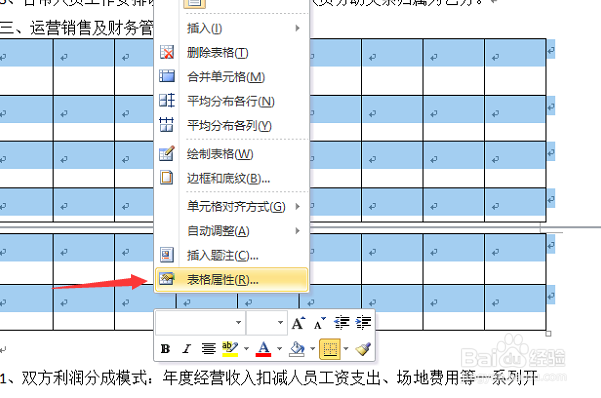Toggle bold formatting on the mini toolbar
The width and height of the screenshot is (601, 398).
click(x=165, y=349)
